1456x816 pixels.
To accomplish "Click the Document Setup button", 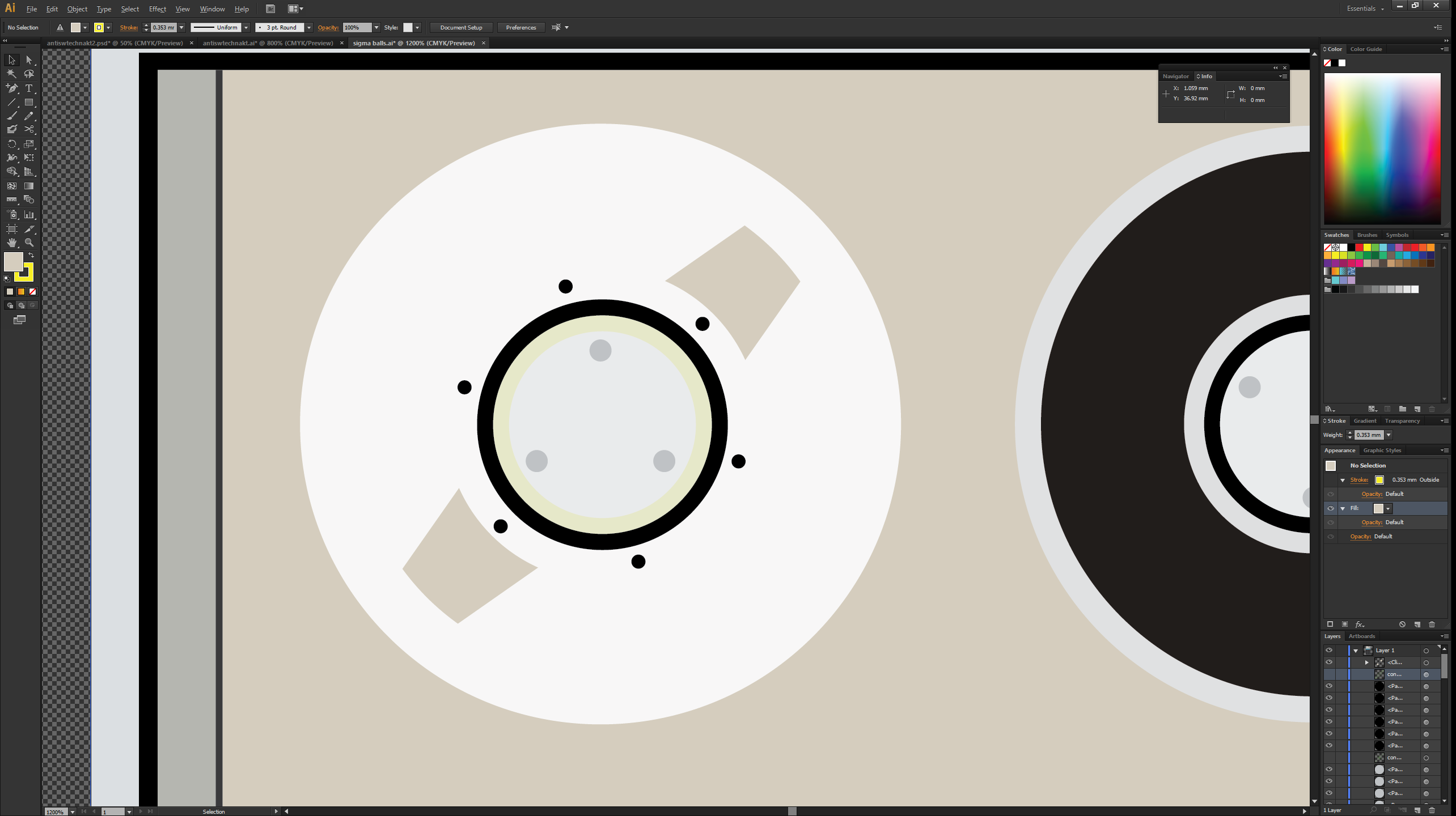I will point(461,28).
